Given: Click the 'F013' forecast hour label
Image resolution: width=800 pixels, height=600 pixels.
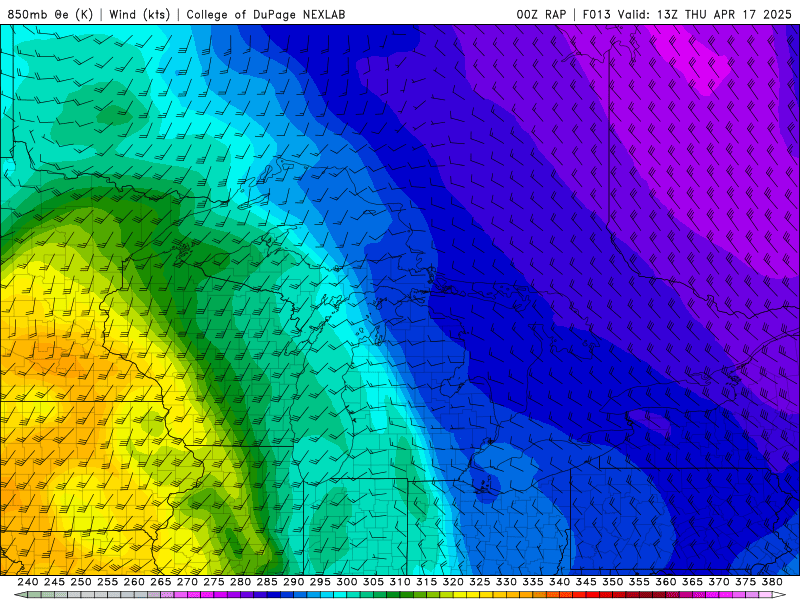Looking at the screenshot, I should click(596, 14).
